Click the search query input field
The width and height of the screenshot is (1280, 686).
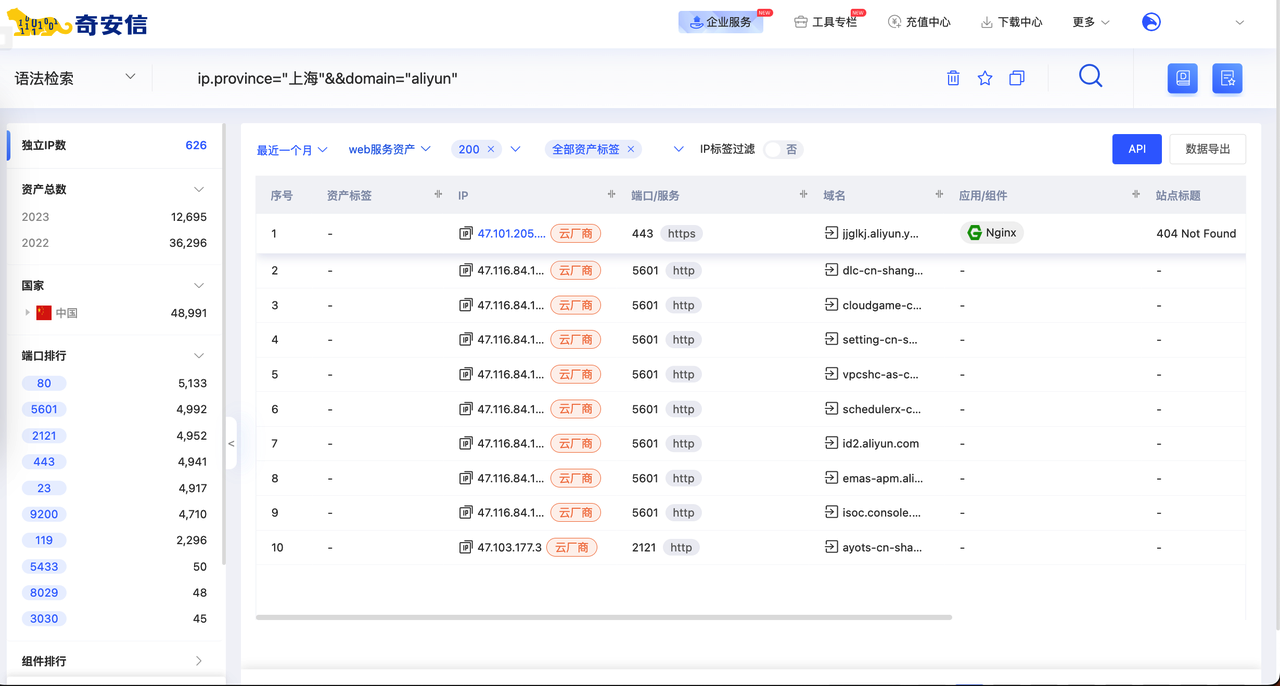pos(560,78)
